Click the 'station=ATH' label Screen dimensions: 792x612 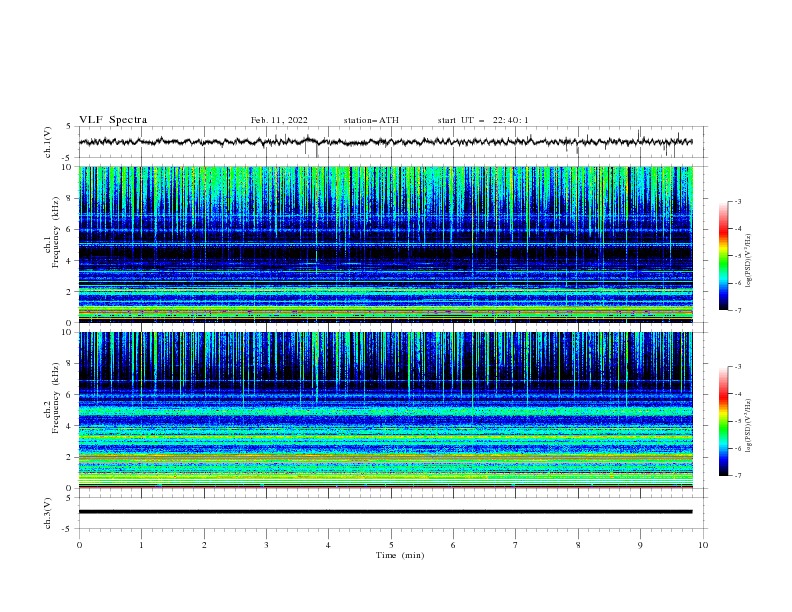371,120
